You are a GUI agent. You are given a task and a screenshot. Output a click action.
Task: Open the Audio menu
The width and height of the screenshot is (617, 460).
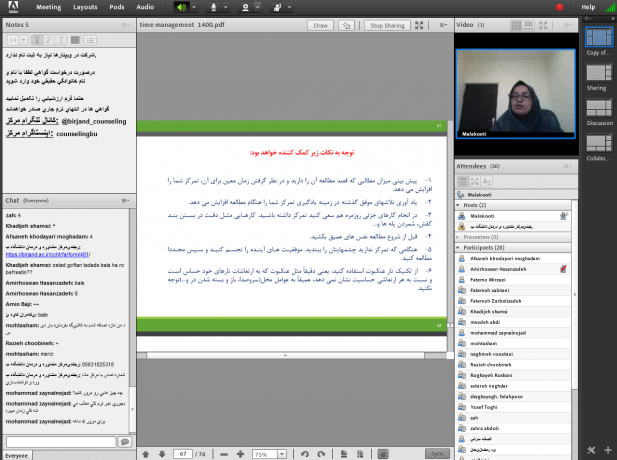(145, 7)
